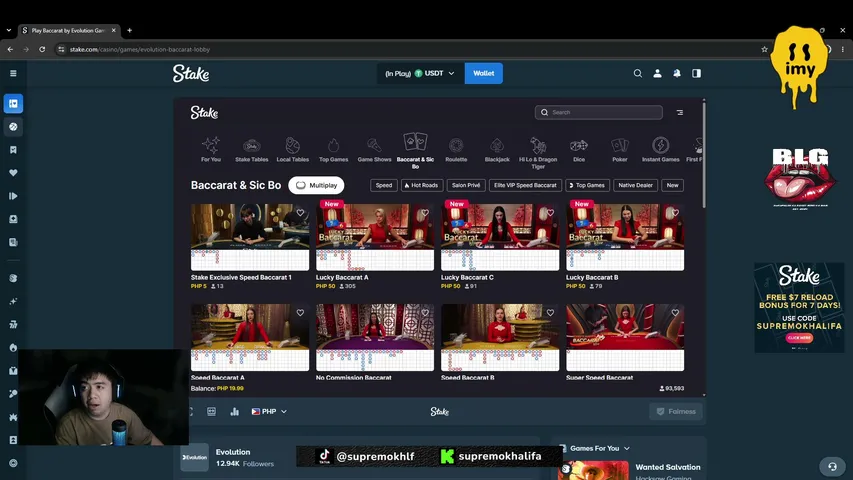Open the Stake logo home link
Image resolution: width=853 pixels, height=480 pixels.
pyautogui.click(x=191, y=73)
